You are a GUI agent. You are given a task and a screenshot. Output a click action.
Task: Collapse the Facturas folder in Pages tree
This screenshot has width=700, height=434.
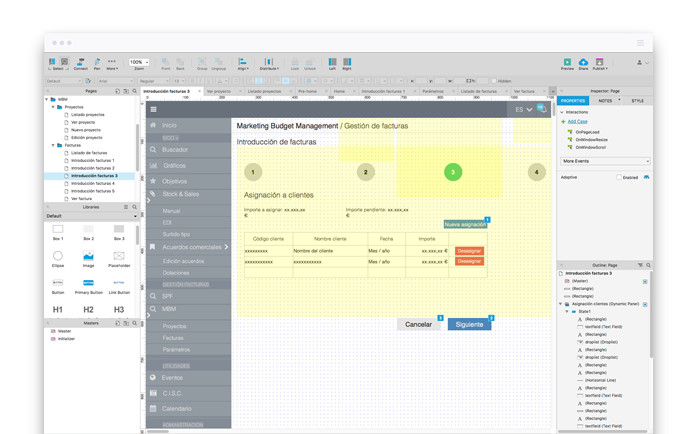53,145
